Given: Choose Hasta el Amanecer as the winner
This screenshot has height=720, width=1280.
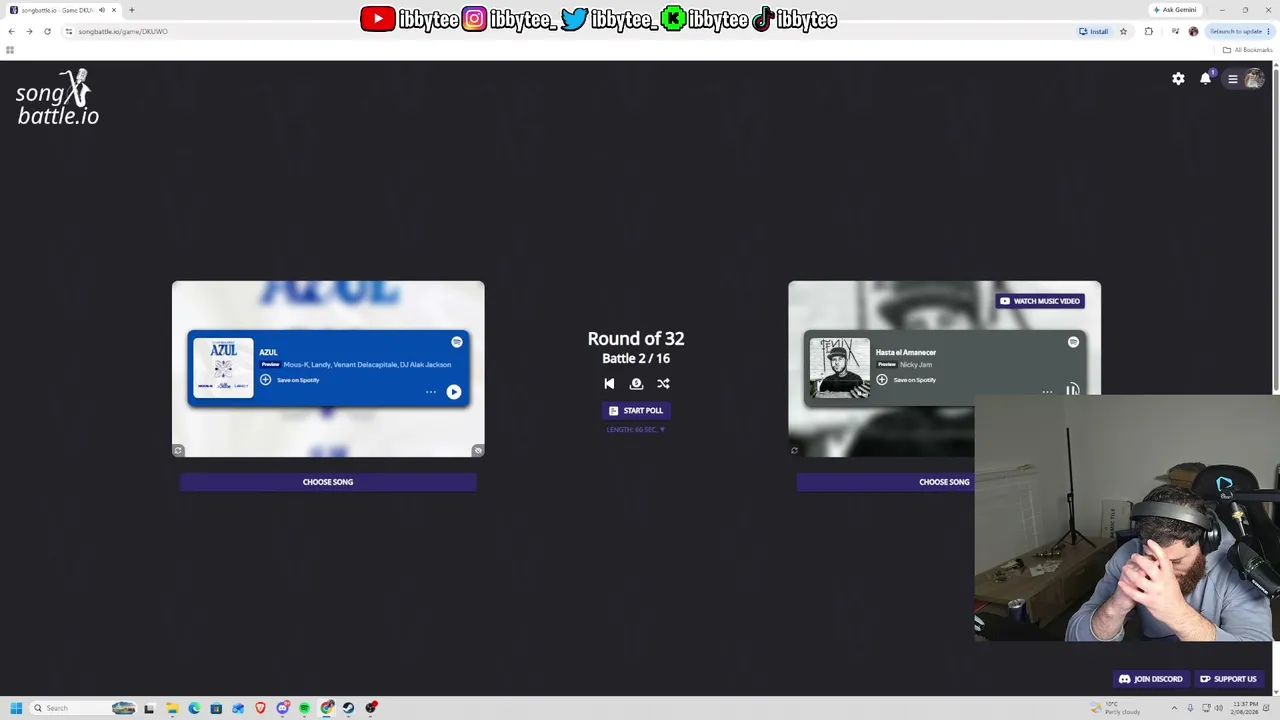Looking at the screenshot, I should (x=886, y=482).
